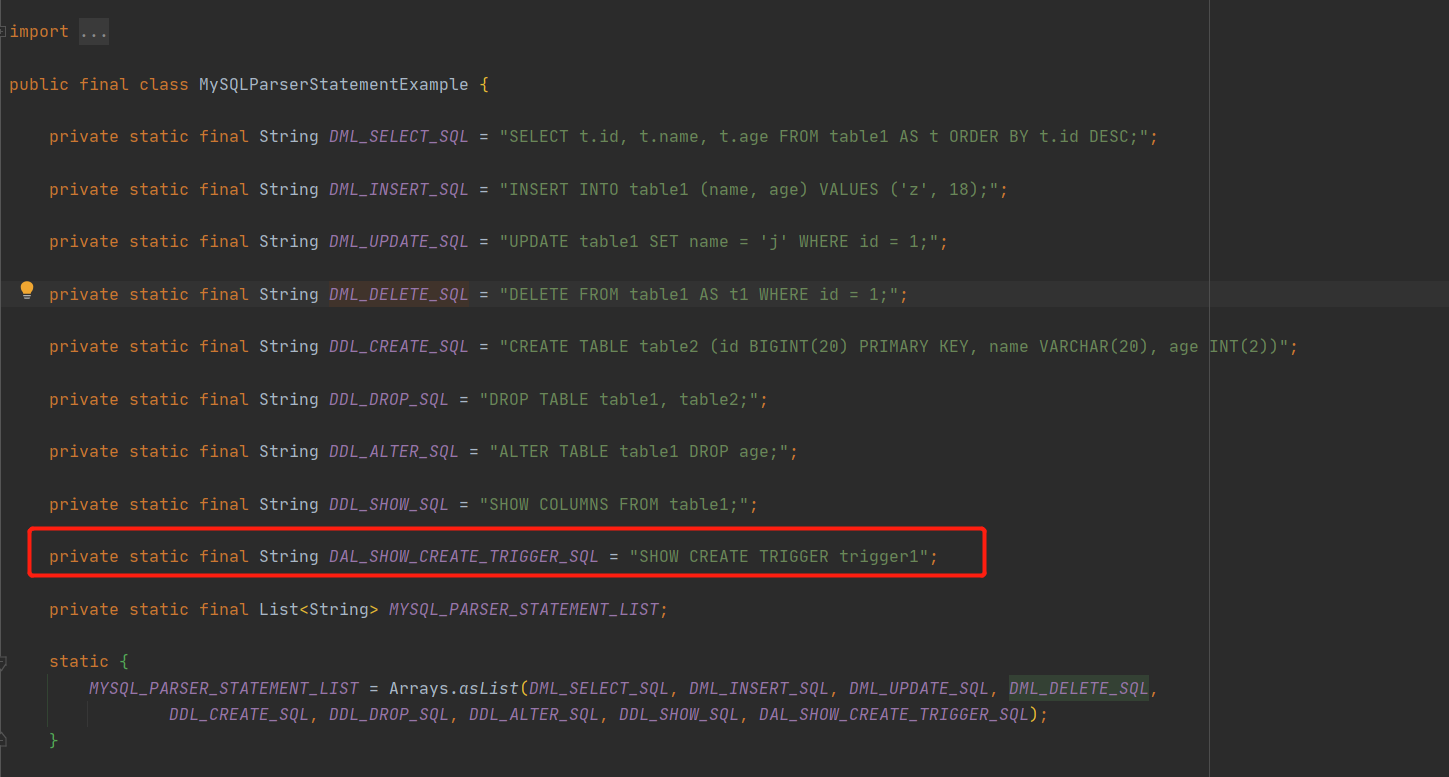Viewport: 1449px width, 777px height.
Task: Click DDL_SHOW_SQL in the asList arguments
Action: click(678, 715)
